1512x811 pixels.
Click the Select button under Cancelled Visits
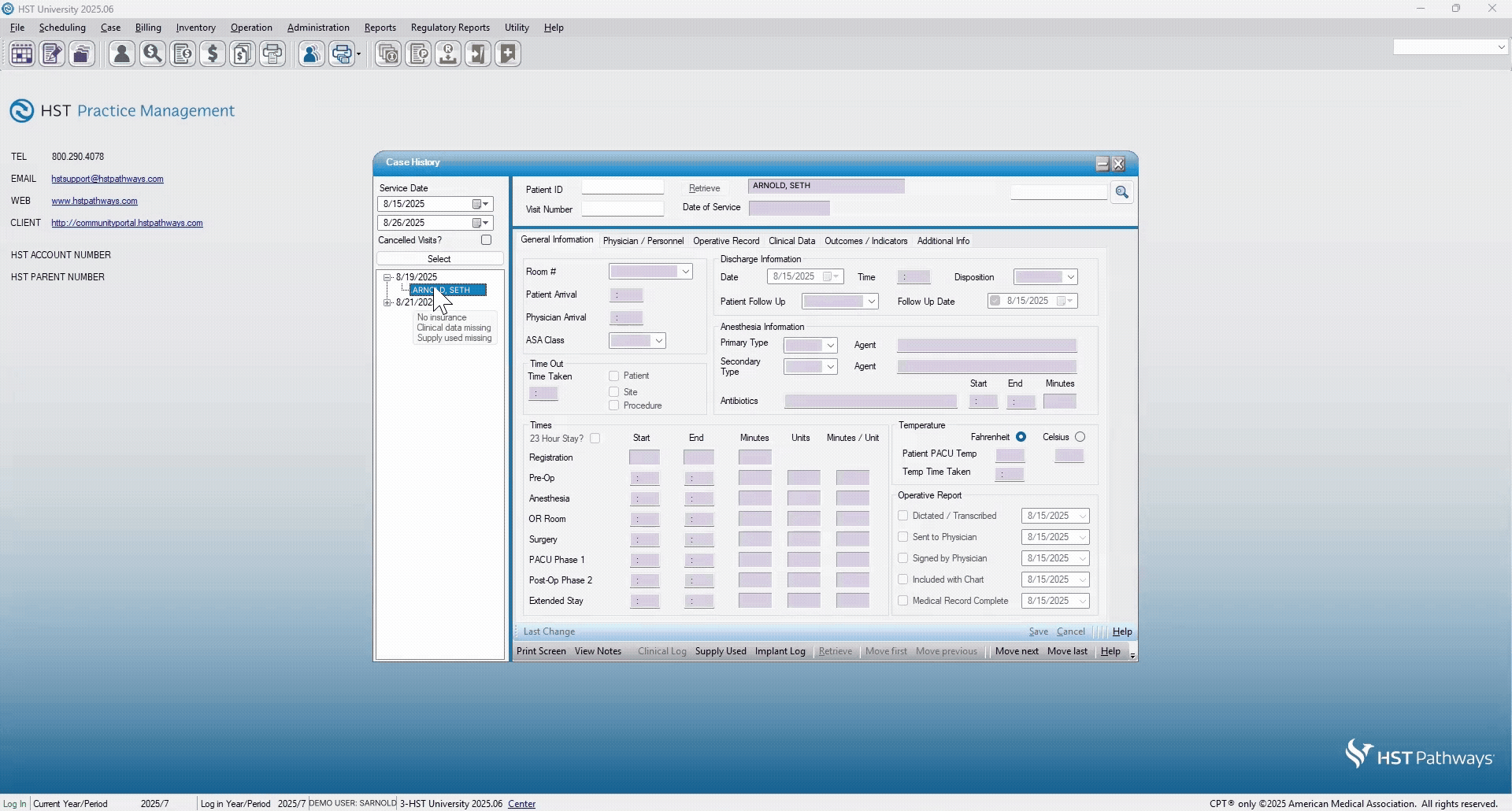click(x=439, y=259)
